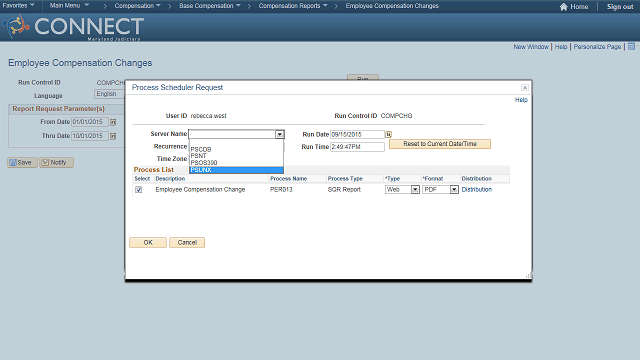Open the New Window link

[531, 47]
